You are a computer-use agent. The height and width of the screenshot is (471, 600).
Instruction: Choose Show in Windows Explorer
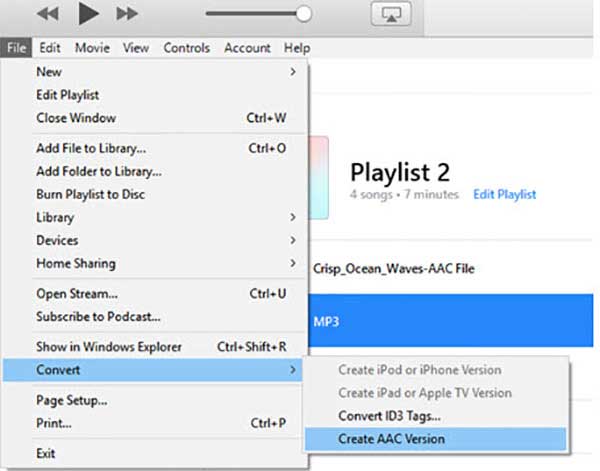point(153,347)
